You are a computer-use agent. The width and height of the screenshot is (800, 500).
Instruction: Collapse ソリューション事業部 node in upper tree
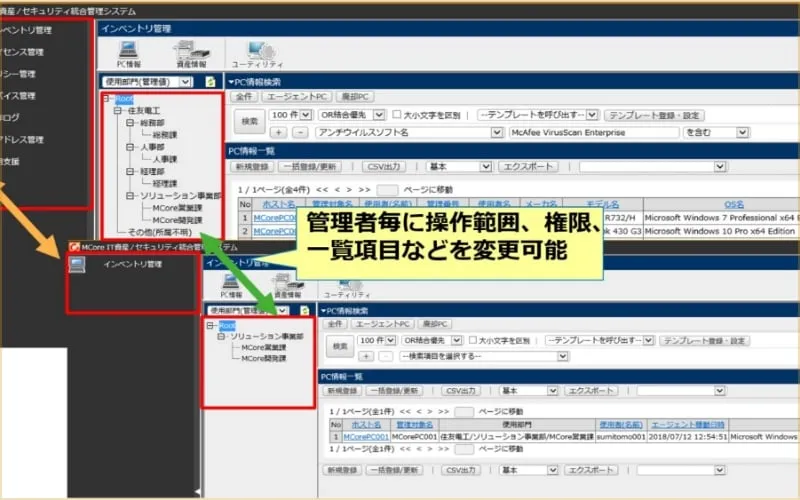[x=130, y=195]
